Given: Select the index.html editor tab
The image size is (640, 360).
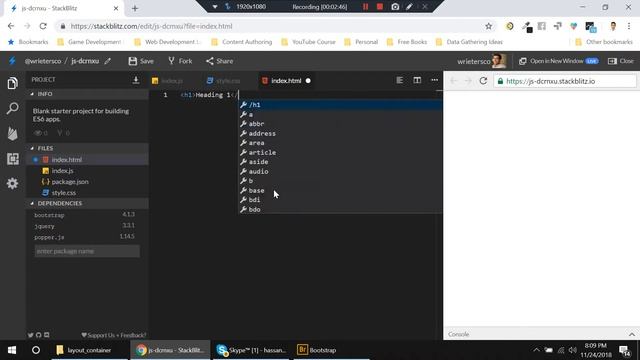Looking at the screenshot, I should point(286,81).
